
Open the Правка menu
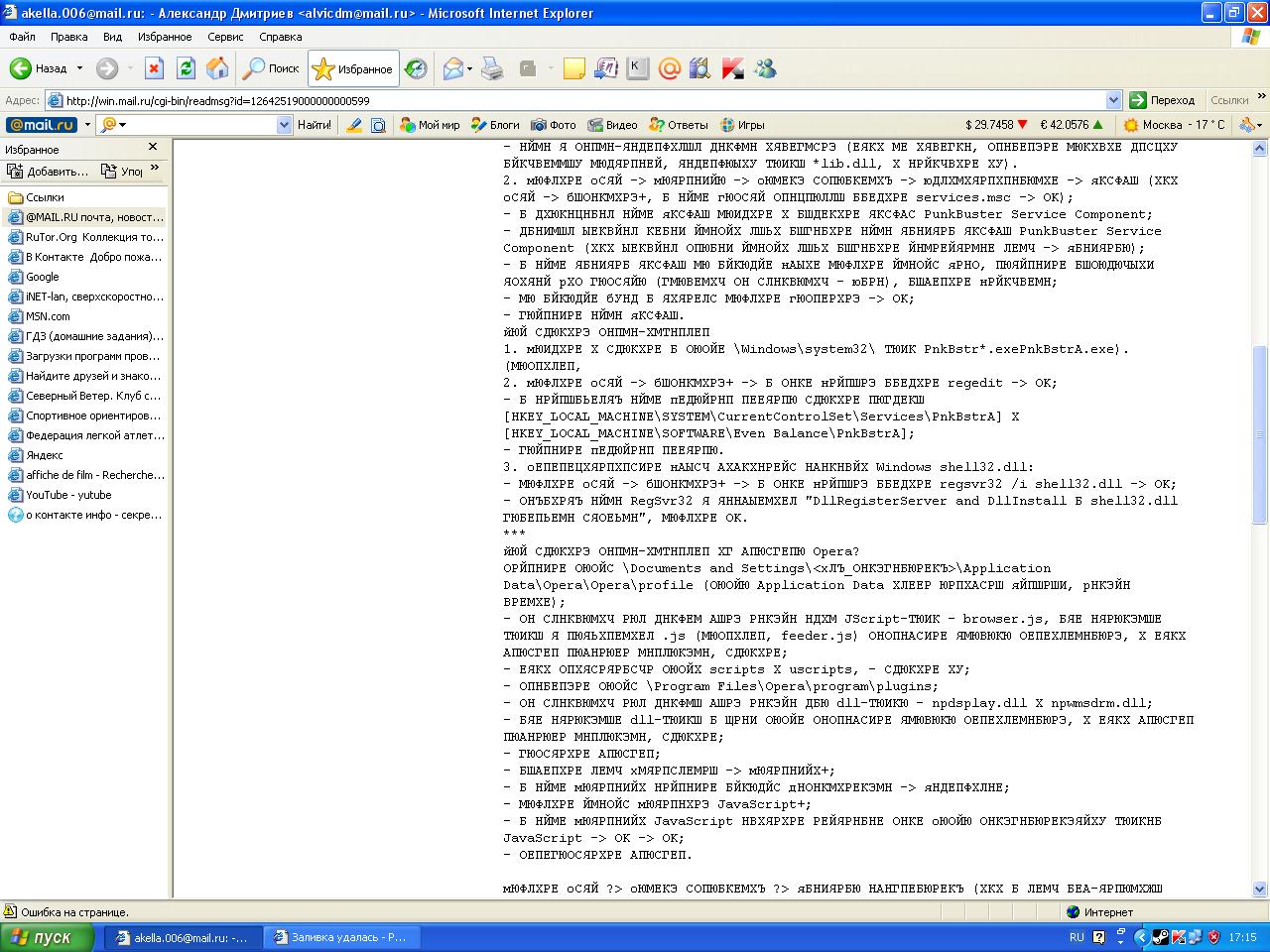point(69,37)
